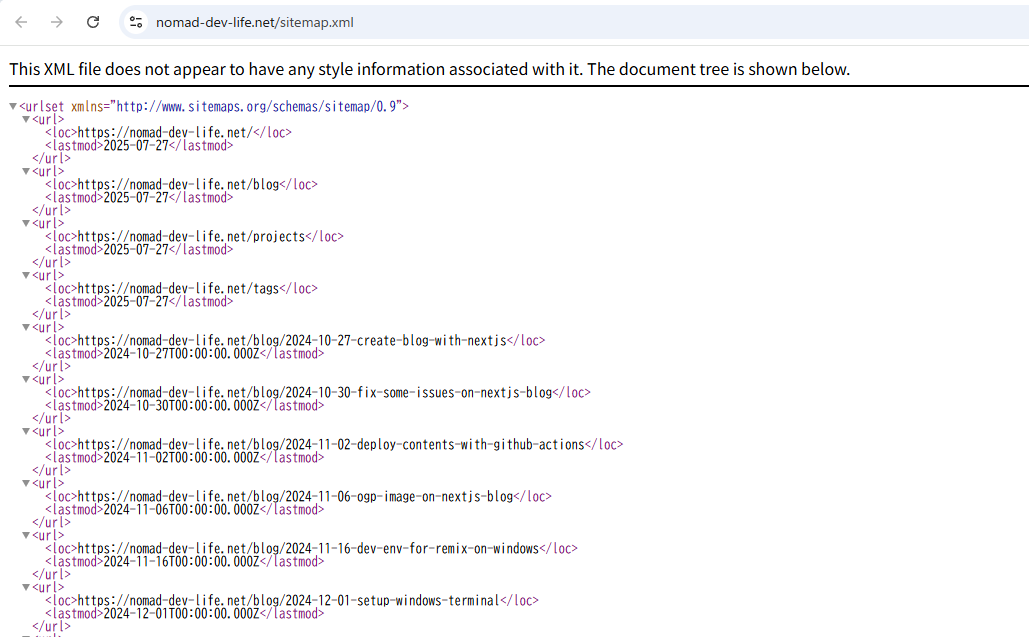Collapse the url node containing /projects
Viewport: 1029px width, 637px height.
point(26,223)
